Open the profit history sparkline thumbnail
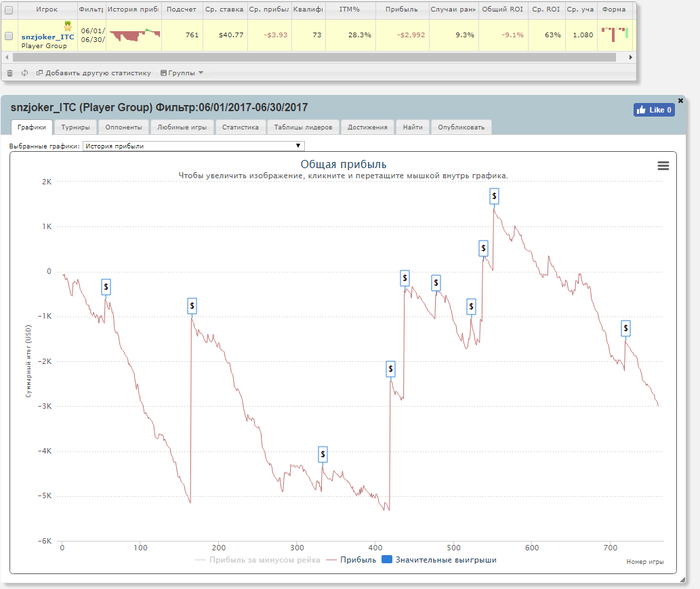Screen dimensions: 700x589 pyautogui.click(x=134, y=34)
